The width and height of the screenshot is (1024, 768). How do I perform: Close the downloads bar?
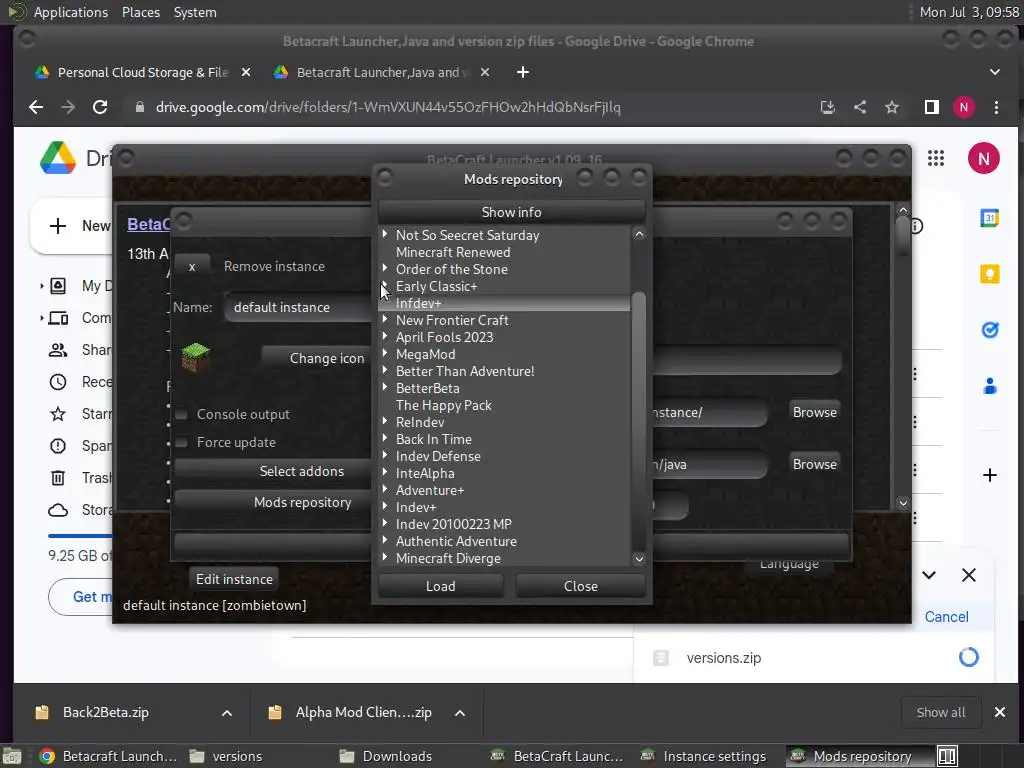click(x=1000, y=712)
